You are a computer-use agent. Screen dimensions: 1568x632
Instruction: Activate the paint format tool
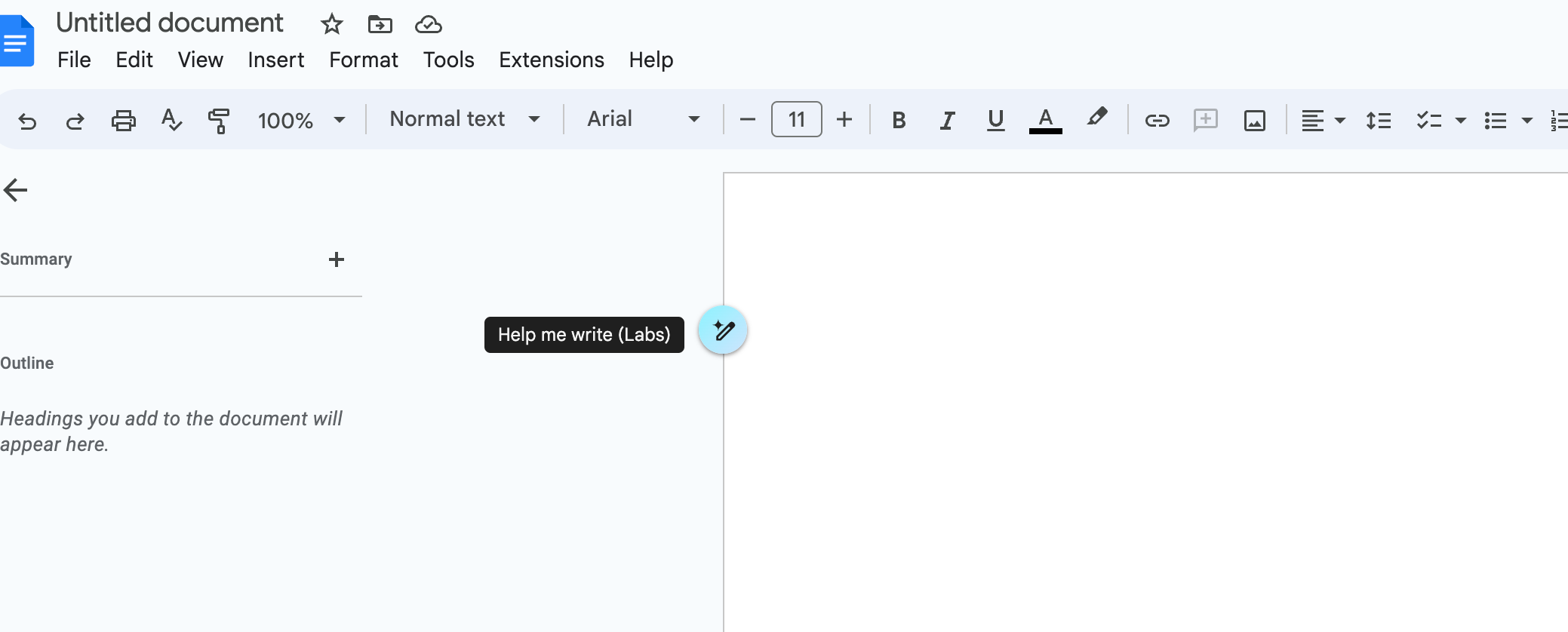click(x=219, y=121)
